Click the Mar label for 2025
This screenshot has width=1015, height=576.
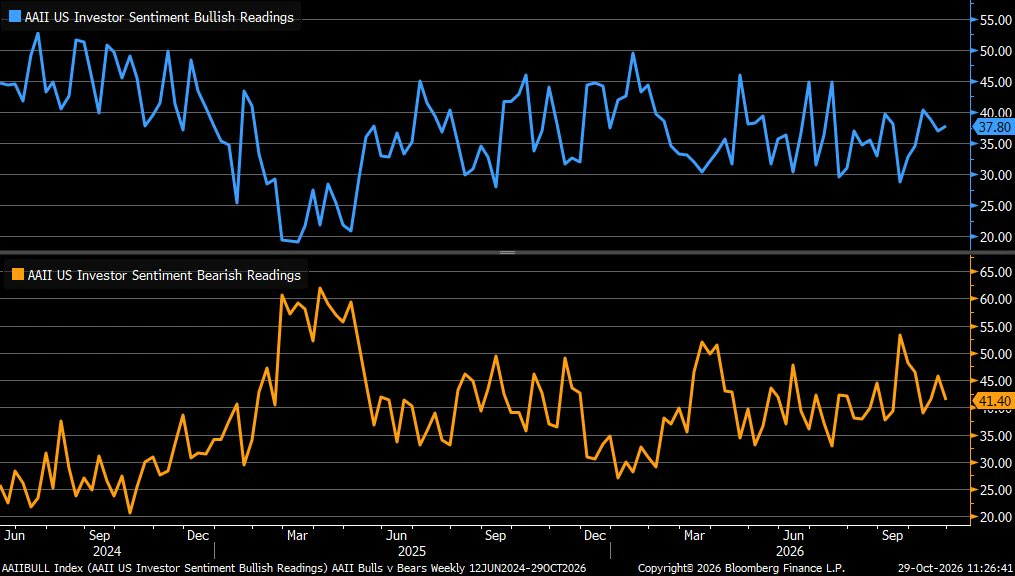tap(297, 536)
